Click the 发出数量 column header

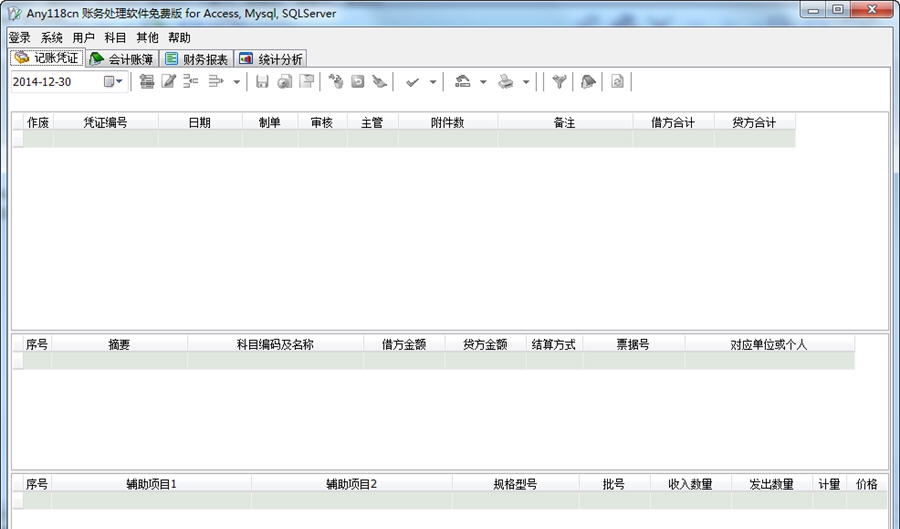771,484
